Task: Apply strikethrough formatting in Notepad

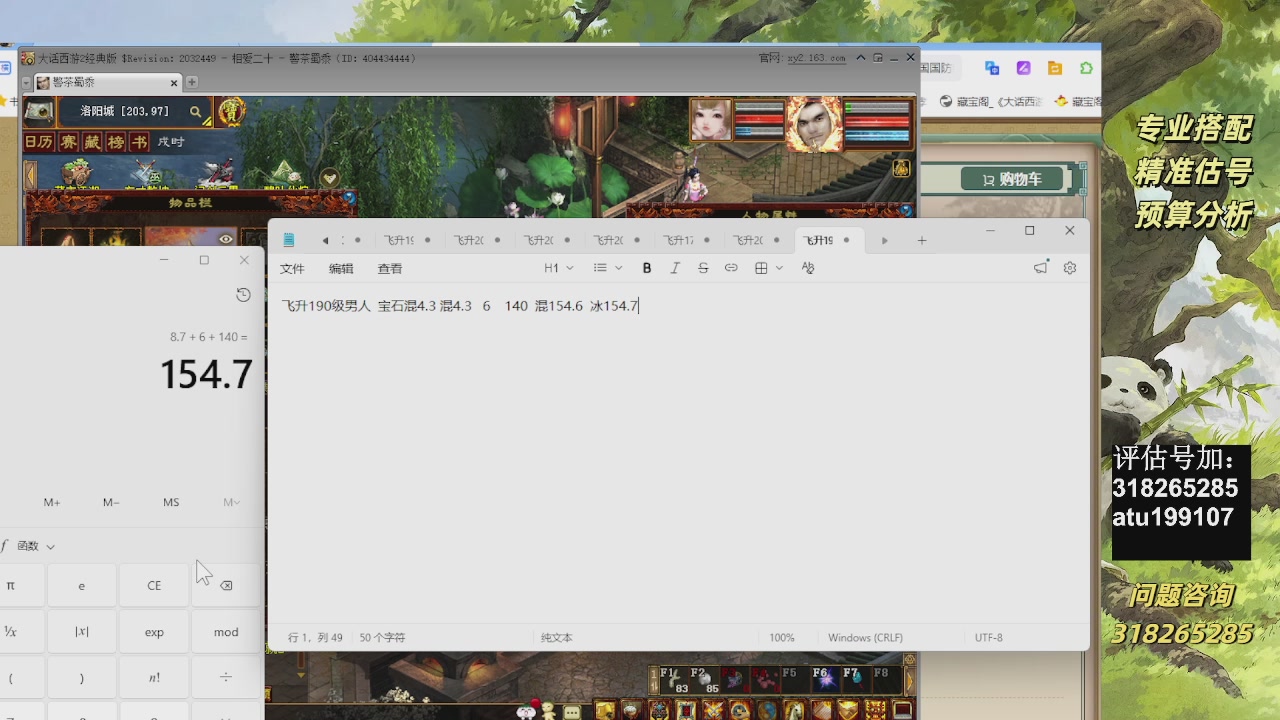Action: tap(703, 268)
